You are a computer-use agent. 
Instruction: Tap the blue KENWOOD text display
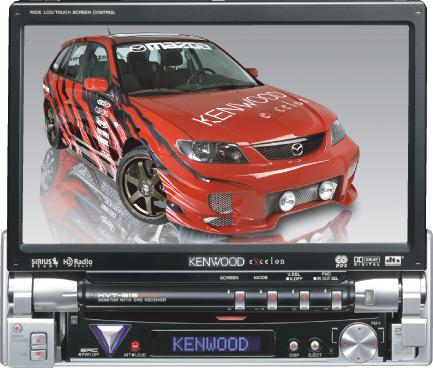[x=211, y=344]
